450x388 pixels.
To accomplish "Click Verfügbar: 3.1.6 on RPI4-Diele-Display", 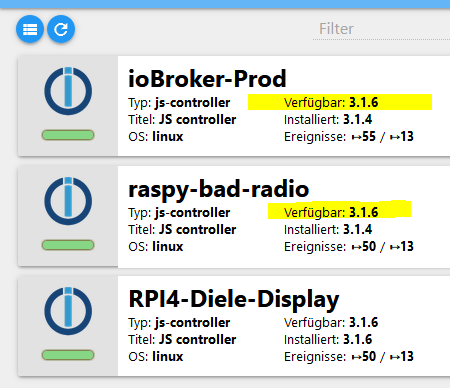I will (x=331, y=322).
